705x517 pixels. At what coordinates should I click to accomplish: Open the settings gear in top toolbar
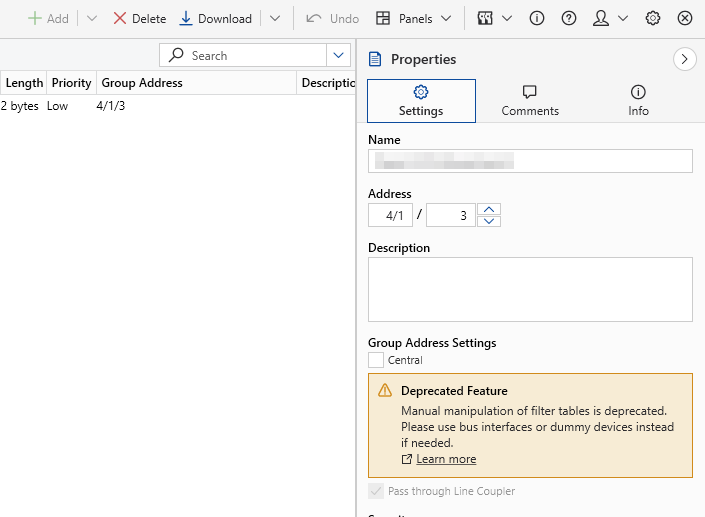[x=653, y=19]
